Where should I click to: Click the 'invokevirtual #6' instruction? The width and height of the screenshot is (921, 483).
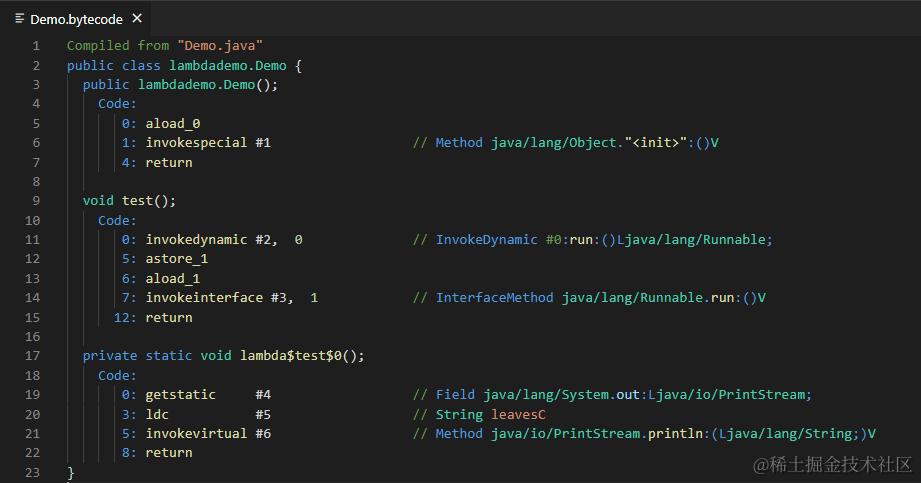(208, 434)
